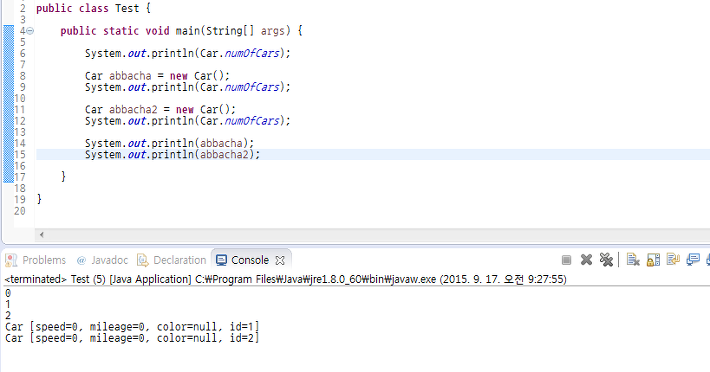Close the Console view tab
This screenshot has height=372, width=710.
[280, 260]
